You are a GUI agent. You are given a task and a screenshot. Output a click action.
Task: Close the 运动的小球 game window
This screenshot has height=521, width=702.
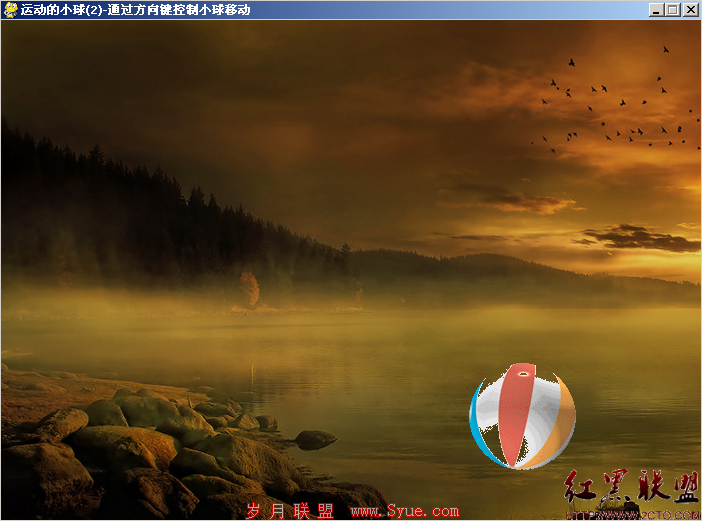(x=689, y=10)
